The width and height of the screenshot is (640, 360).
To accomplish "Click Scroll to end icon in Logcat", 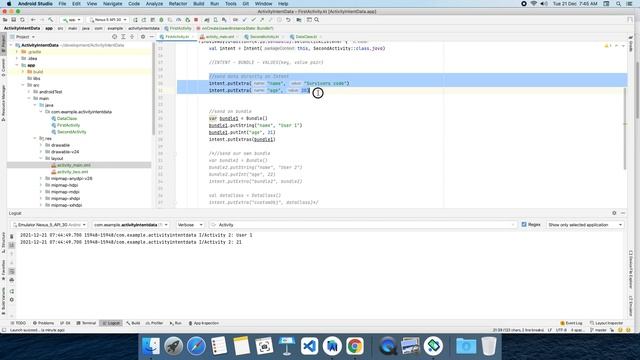I will 11,245.
